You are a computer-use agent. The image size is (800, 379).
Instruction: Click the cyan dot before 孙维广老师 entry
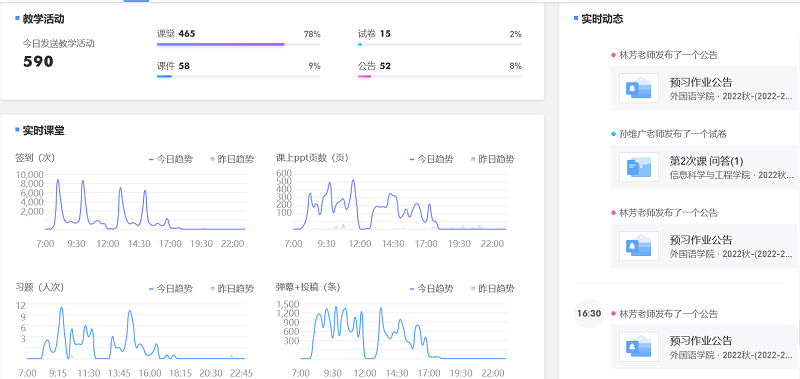click(613, 134)
